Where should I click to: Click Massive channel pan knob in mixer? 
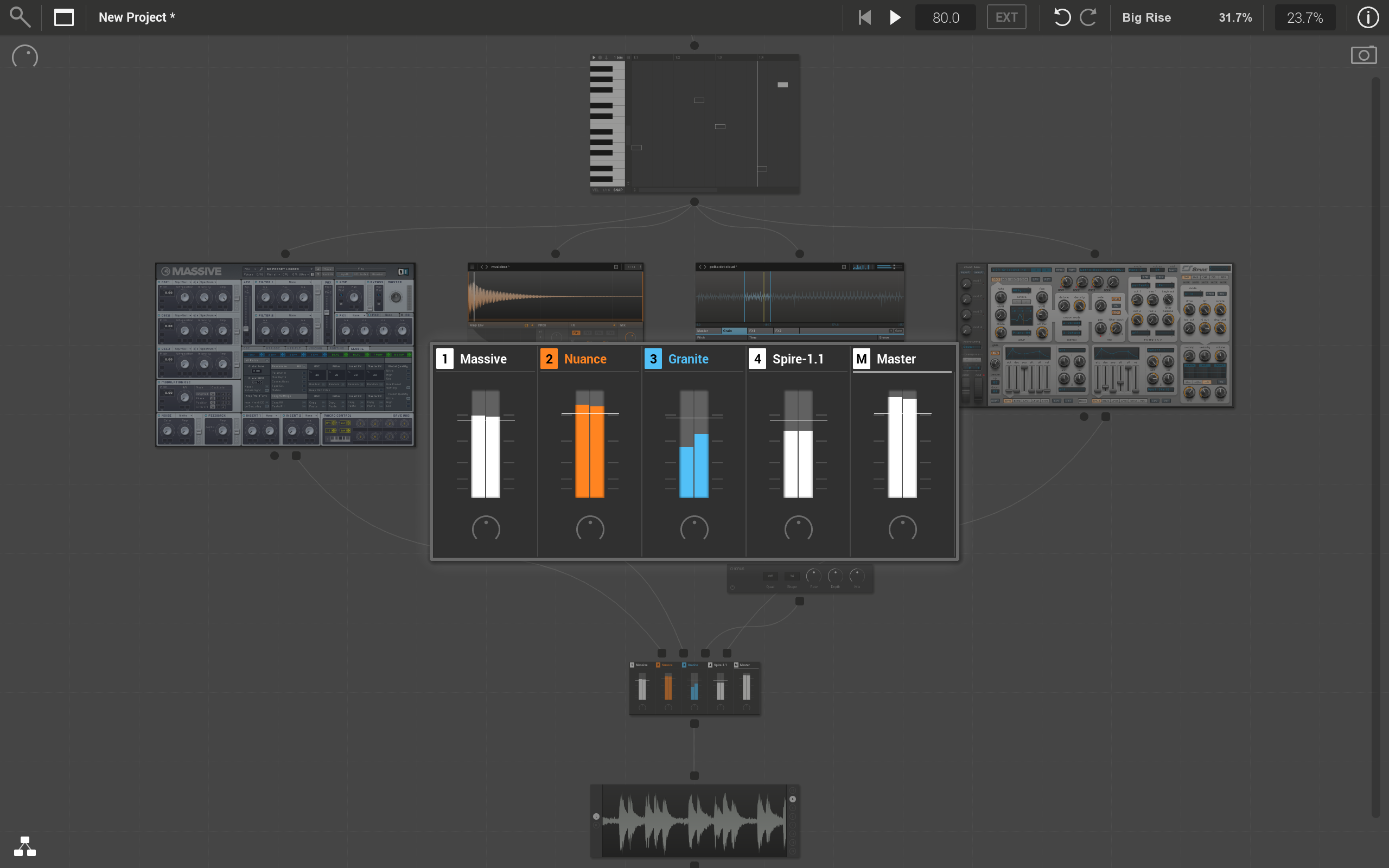[486, 528]
